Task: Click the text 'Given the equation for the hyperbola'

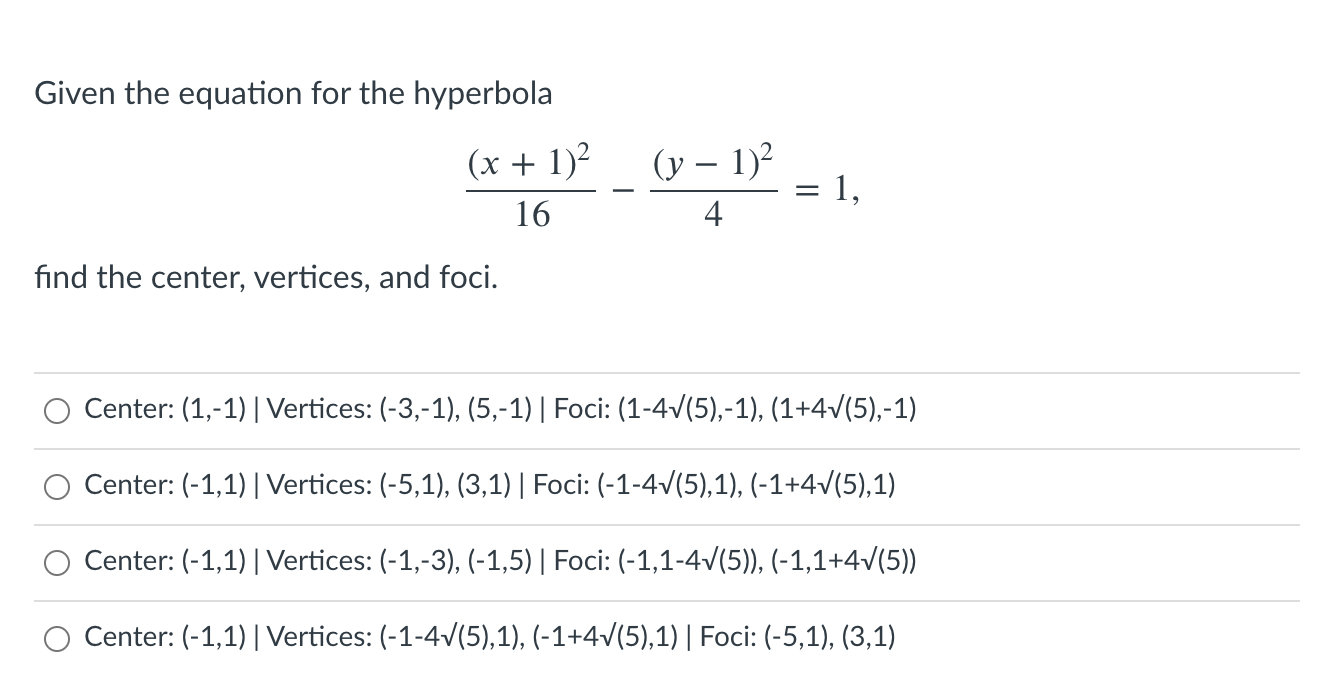Action: [x=293, y=94]
